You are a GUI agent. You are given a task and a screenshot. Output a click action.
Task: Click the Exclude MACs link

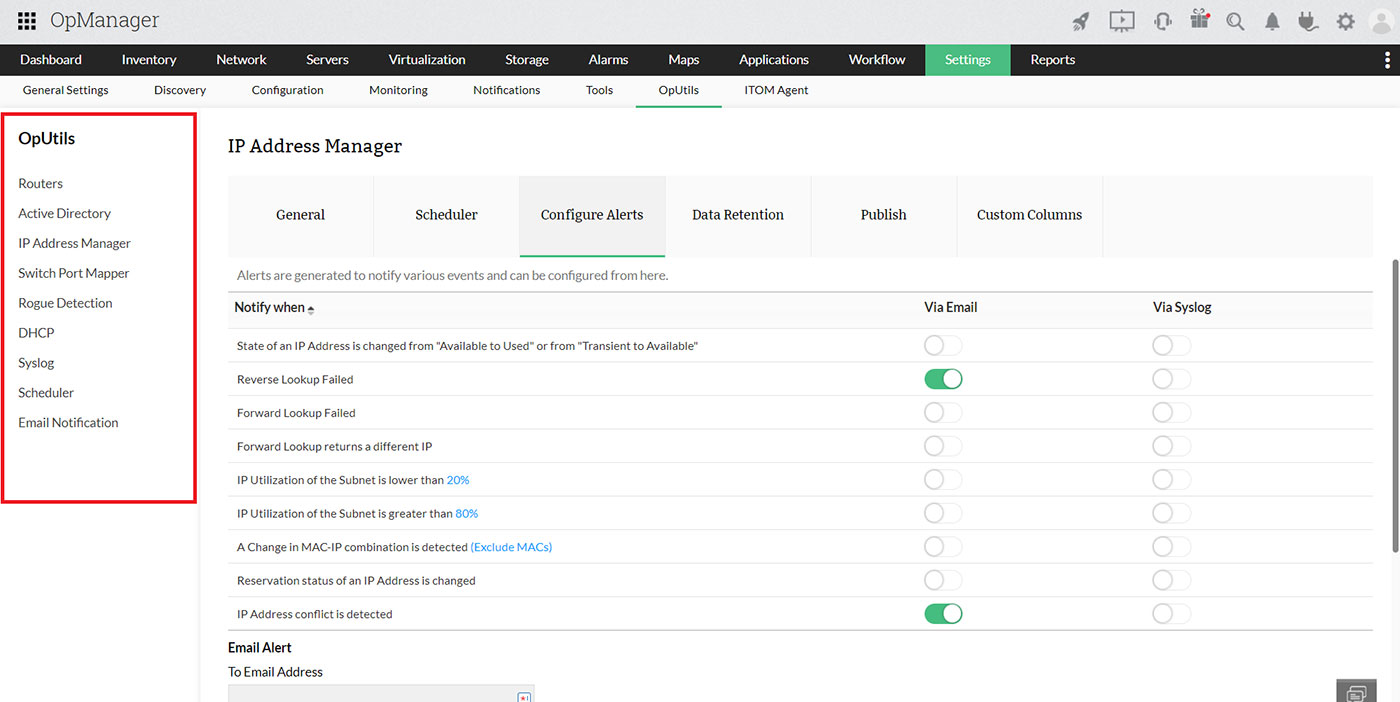[512, 547]
